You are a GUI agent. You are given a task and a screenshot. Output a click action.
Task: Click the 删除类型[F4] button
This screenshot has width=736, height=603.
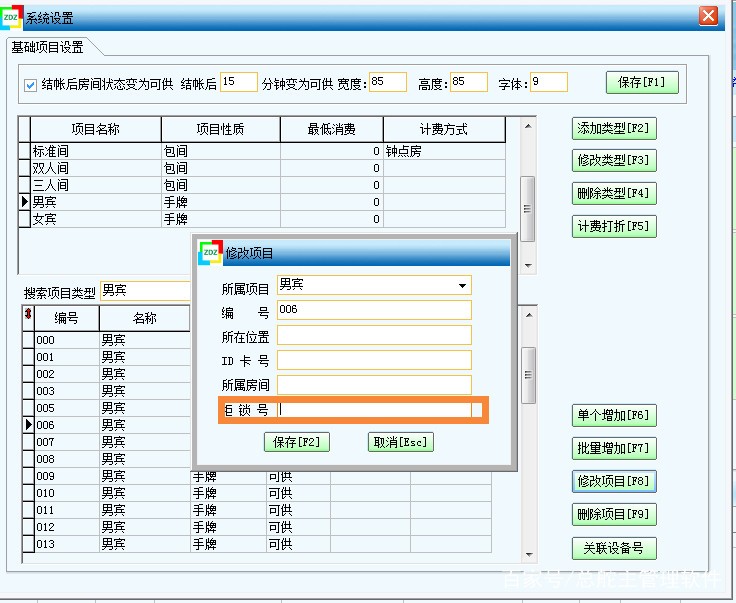coord(614,193)
